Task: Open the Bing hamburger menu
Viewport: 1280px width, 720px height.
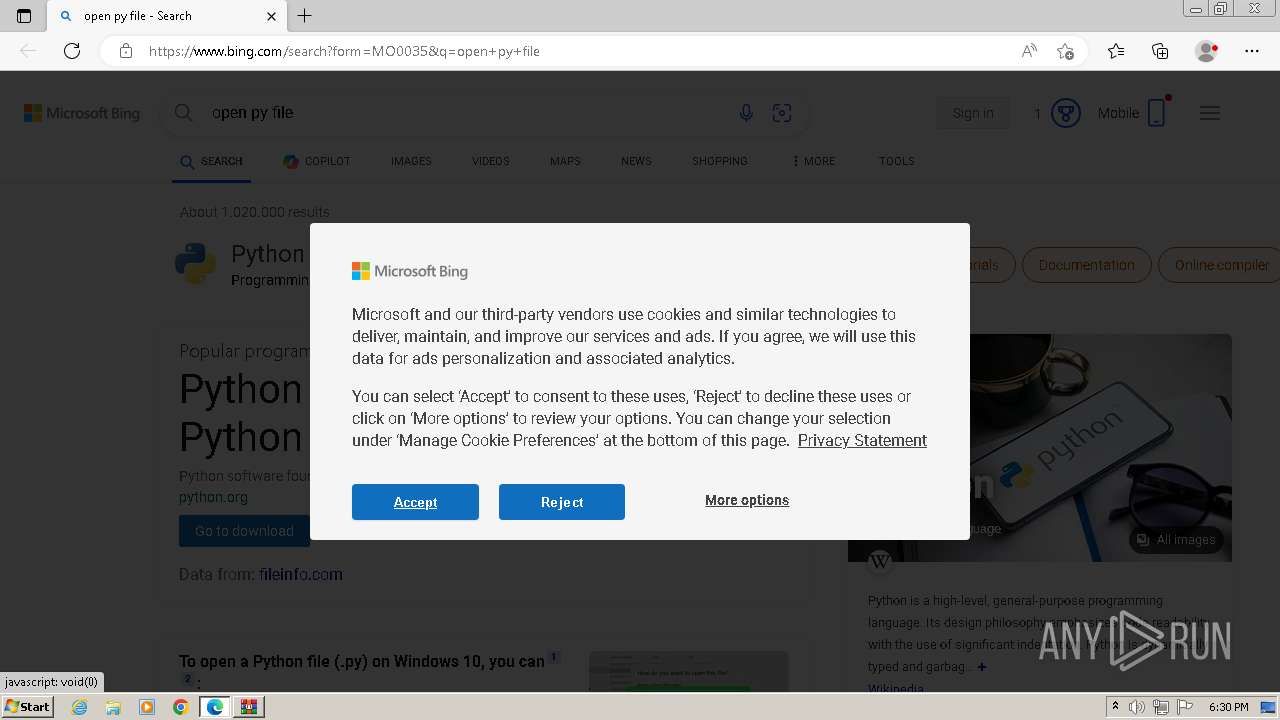Action: [x=1210, y=113]
